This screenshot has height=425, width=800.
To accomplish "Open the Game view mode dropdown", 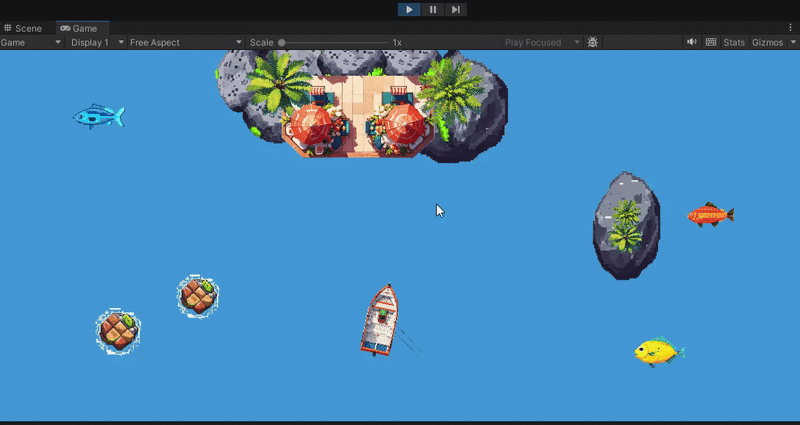I will tap(31, 42).
